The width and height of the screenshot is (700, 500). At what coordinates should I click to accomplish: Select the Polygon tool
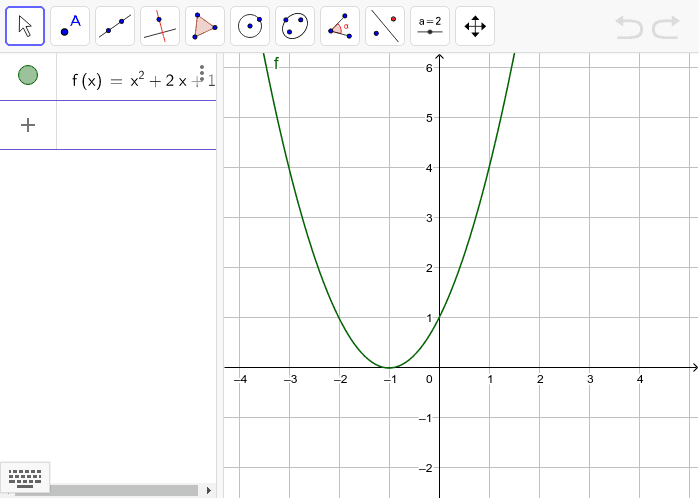205,26
